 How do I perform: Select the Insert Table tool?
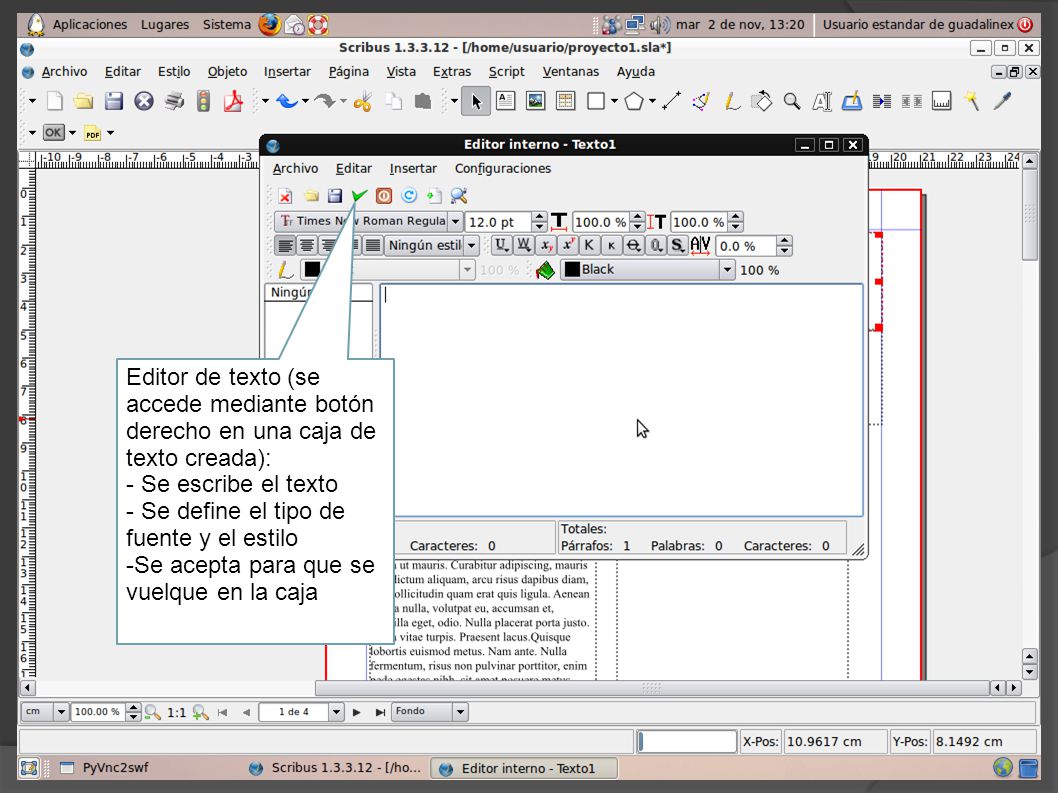click(x=565, y=101)
